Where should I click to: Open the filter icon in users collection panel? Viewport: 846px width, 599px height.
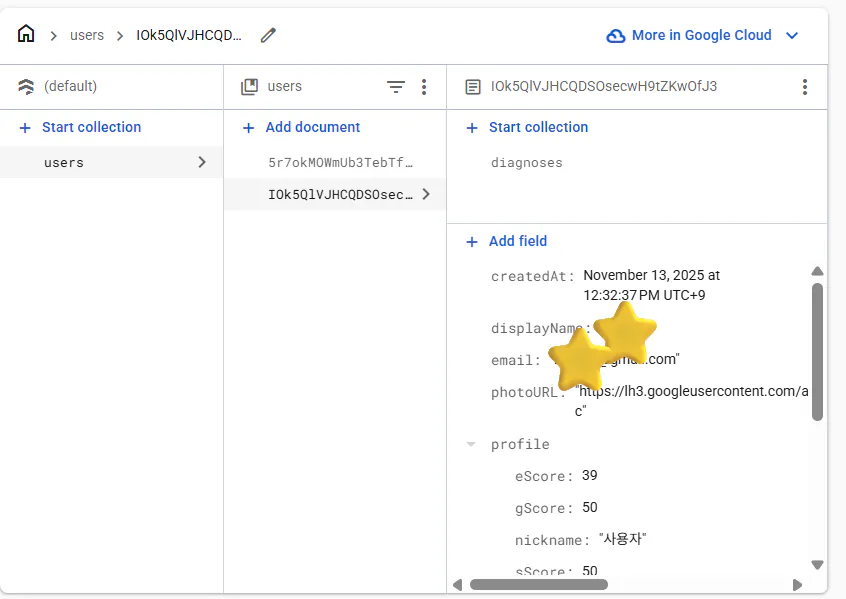point(396,87)
